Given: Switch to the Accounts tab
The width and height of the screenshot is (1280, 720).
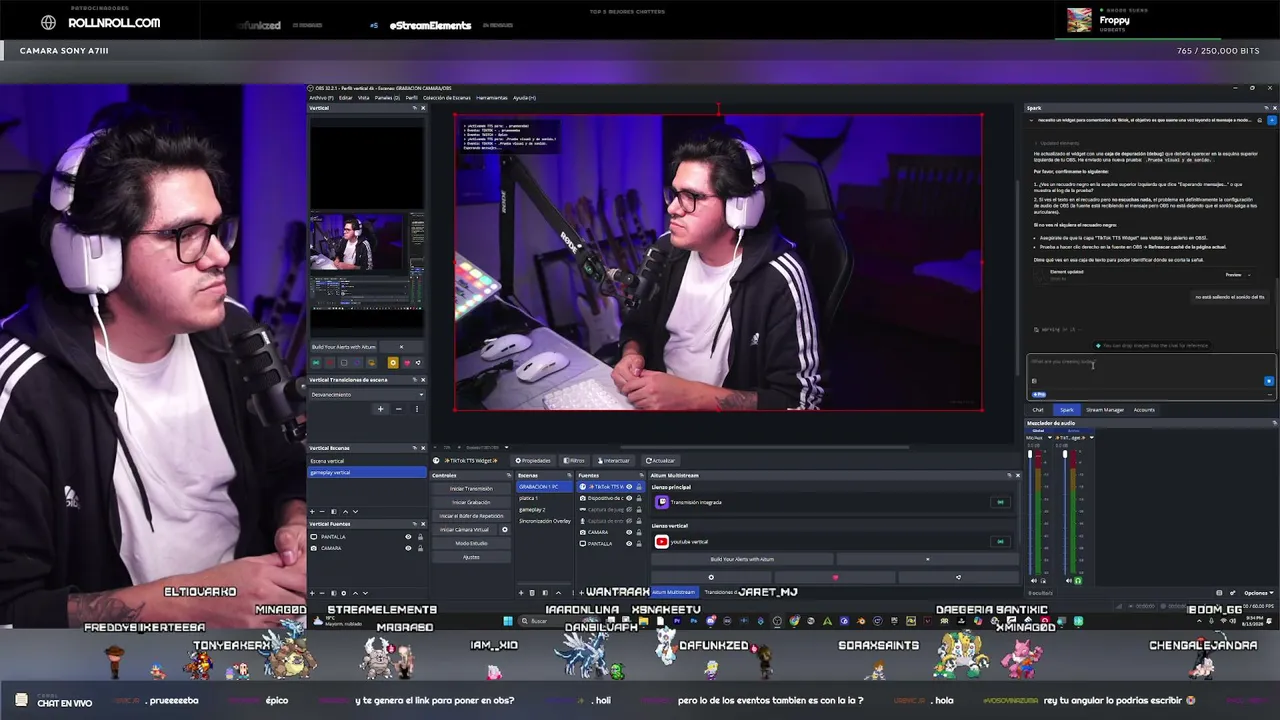Looking at the screenshot, I should [x=1144, y=410].
